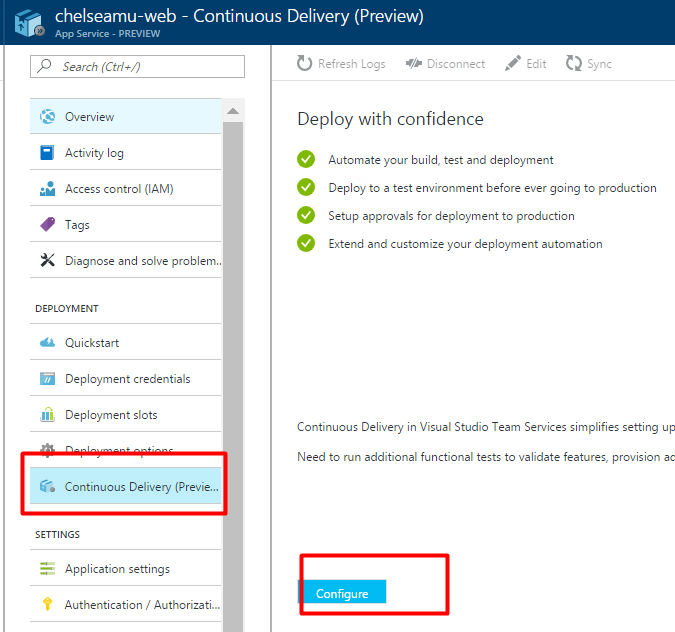Image resolution: width=675 pixels, height=632 pixels.
Task: Click Refresh Logs in toolbar
Action: click(341, 64)
